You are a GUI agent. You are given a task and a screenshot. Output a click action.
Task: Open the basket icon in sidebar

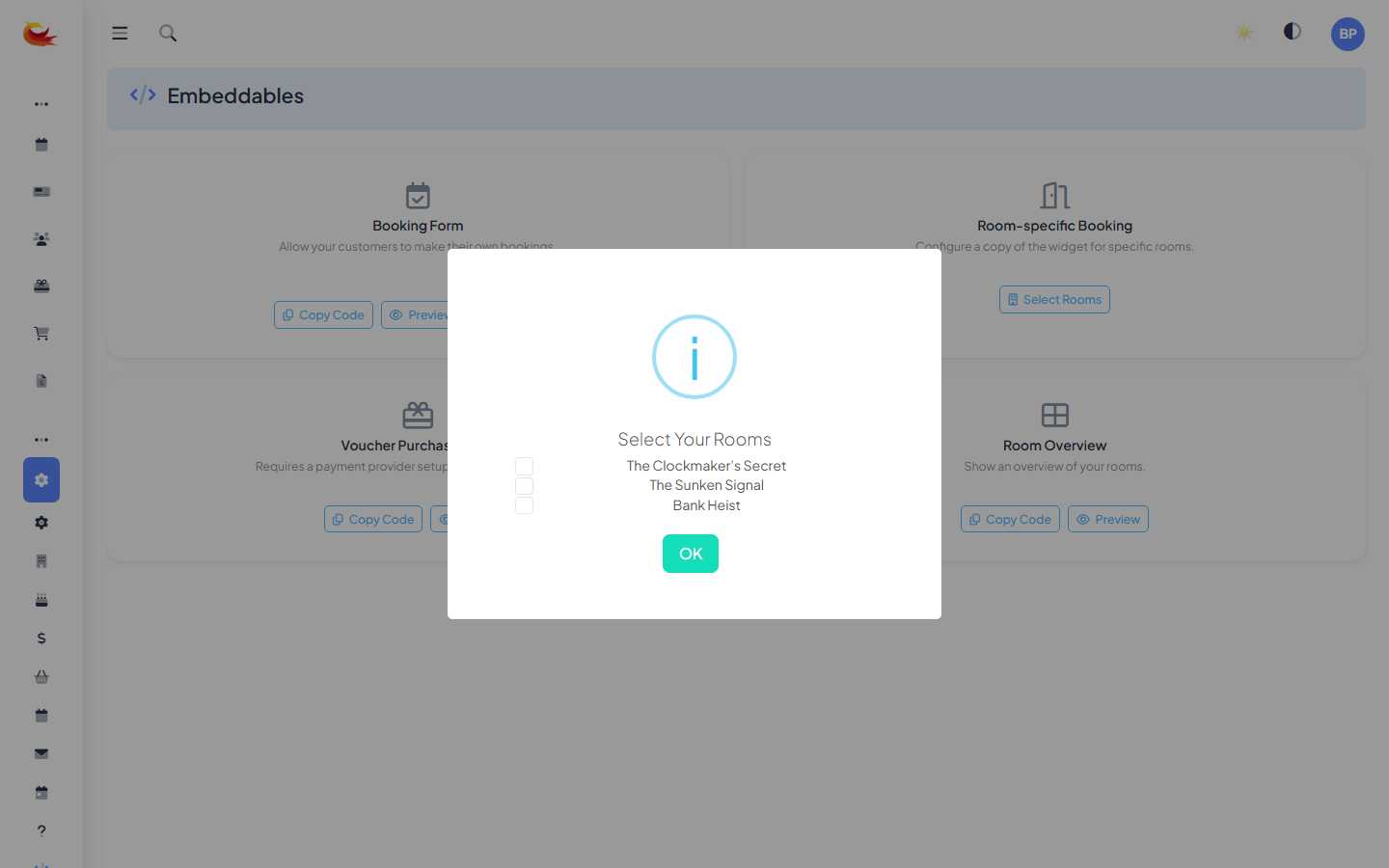coord(41,677)
